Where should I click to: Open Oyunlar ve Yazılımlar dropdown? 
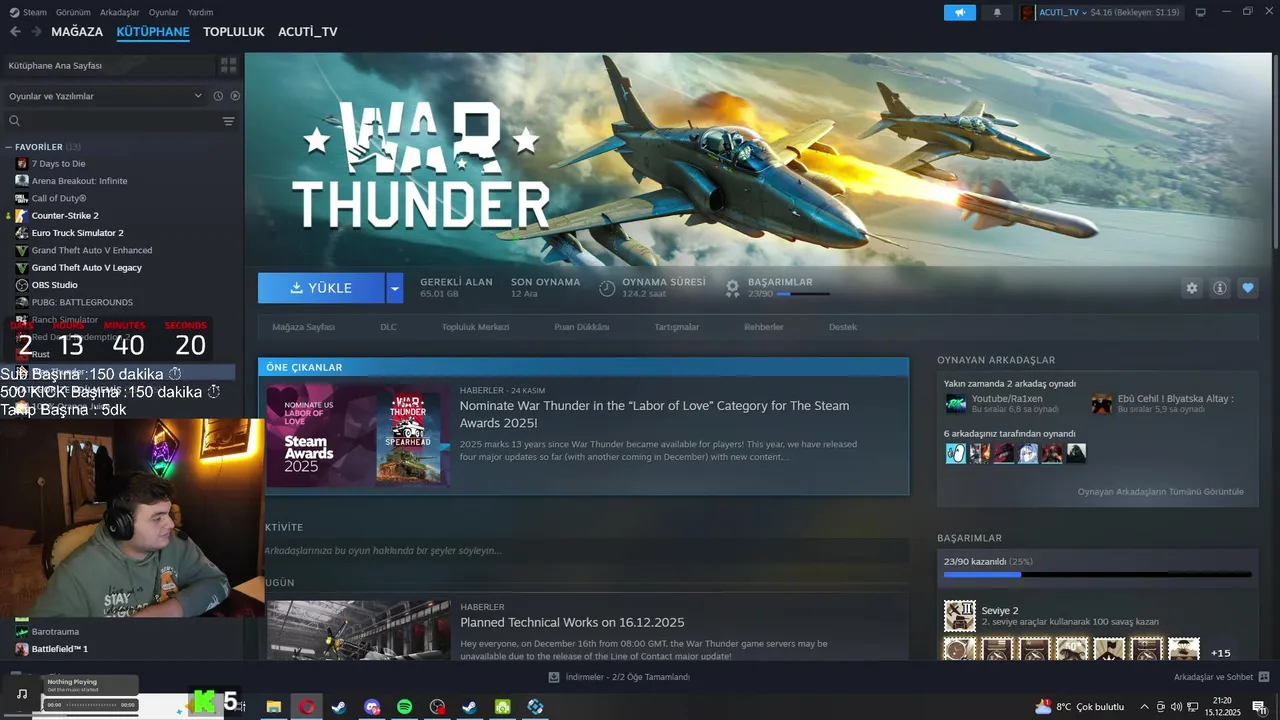tap(105, 96)
